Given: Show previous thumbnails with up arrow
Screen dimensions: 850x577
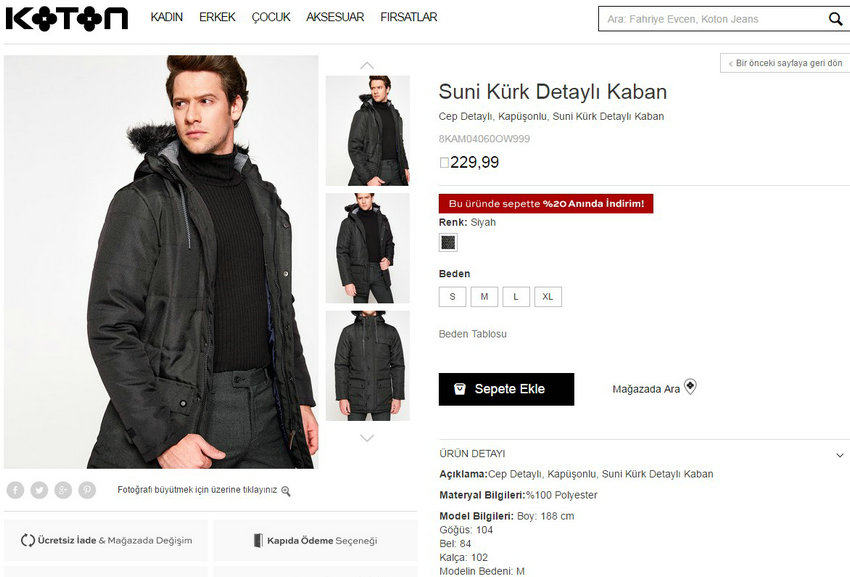Looking at the screenshot, I should [x=367, y=66].
